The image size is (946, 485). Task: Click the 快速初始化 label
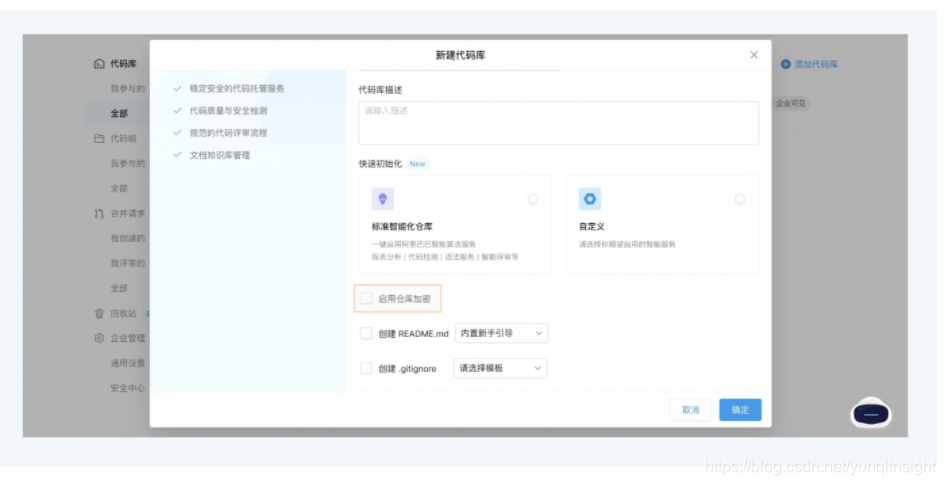380,163
